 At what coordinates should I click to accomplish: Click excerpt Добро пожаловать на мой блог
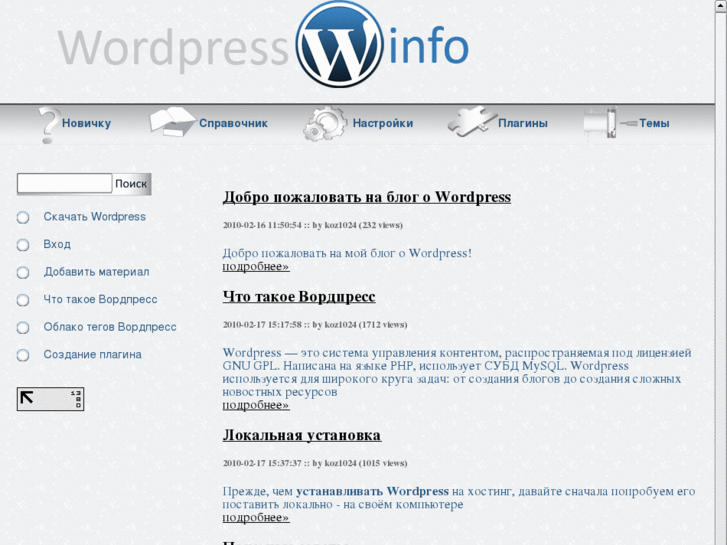click(x=347, y=253)
